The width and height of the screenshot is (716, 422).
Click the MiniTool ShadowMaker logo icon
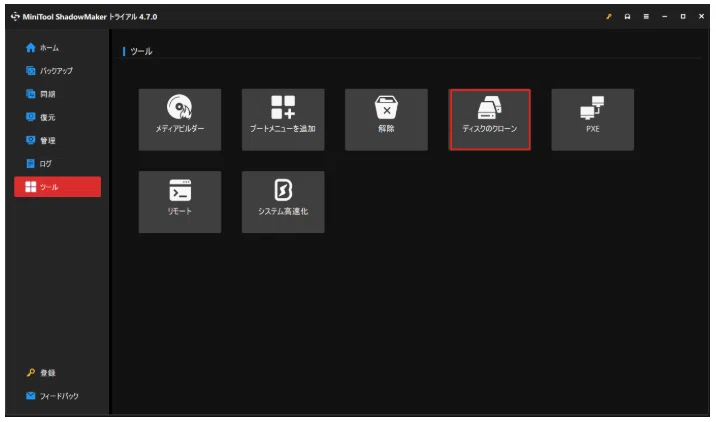[x=15, y=16]
